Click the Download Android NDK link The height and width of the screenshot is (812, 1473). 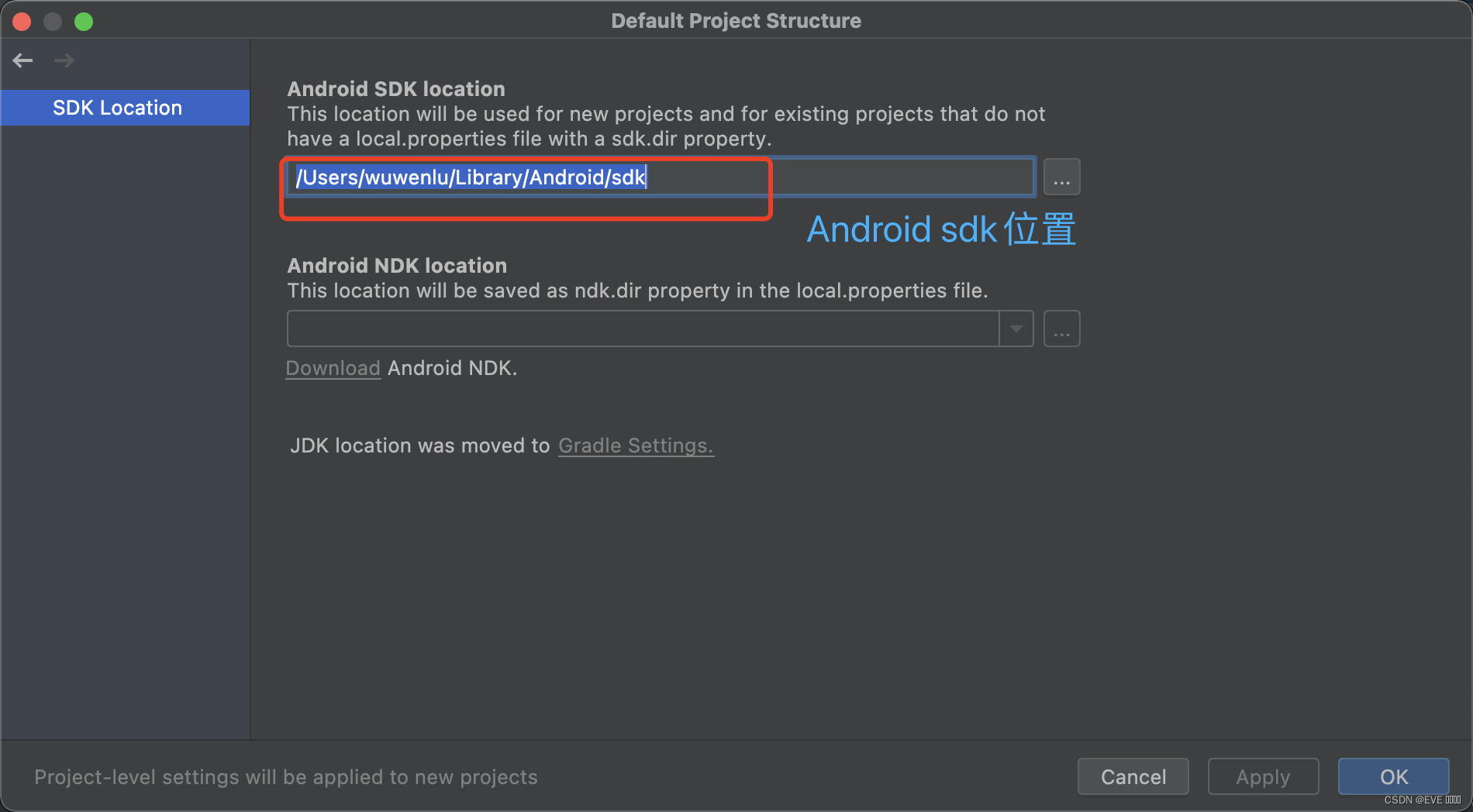[x=333, y=368]
